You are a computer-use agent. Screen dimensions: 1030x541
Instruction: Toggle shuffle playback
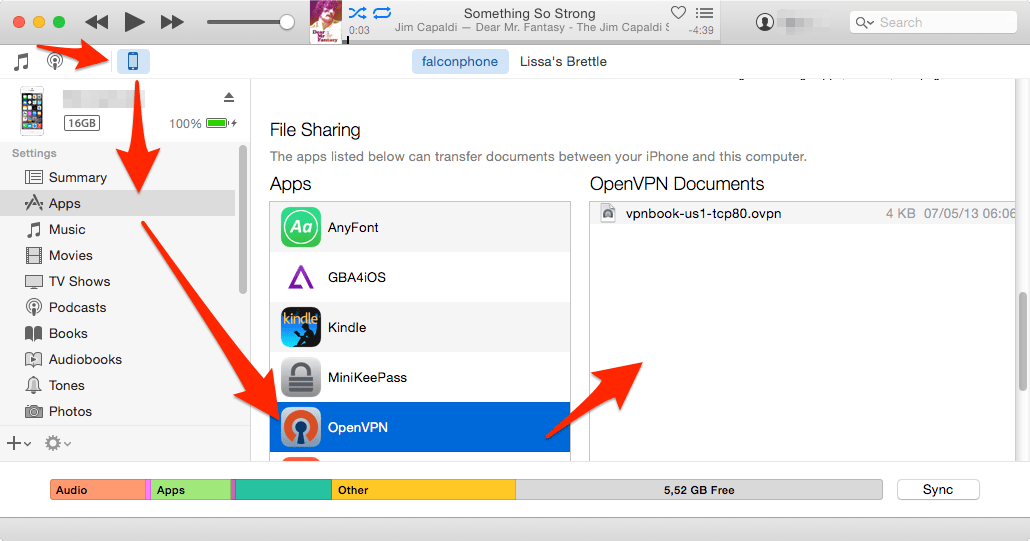click(x=357, y=12)
